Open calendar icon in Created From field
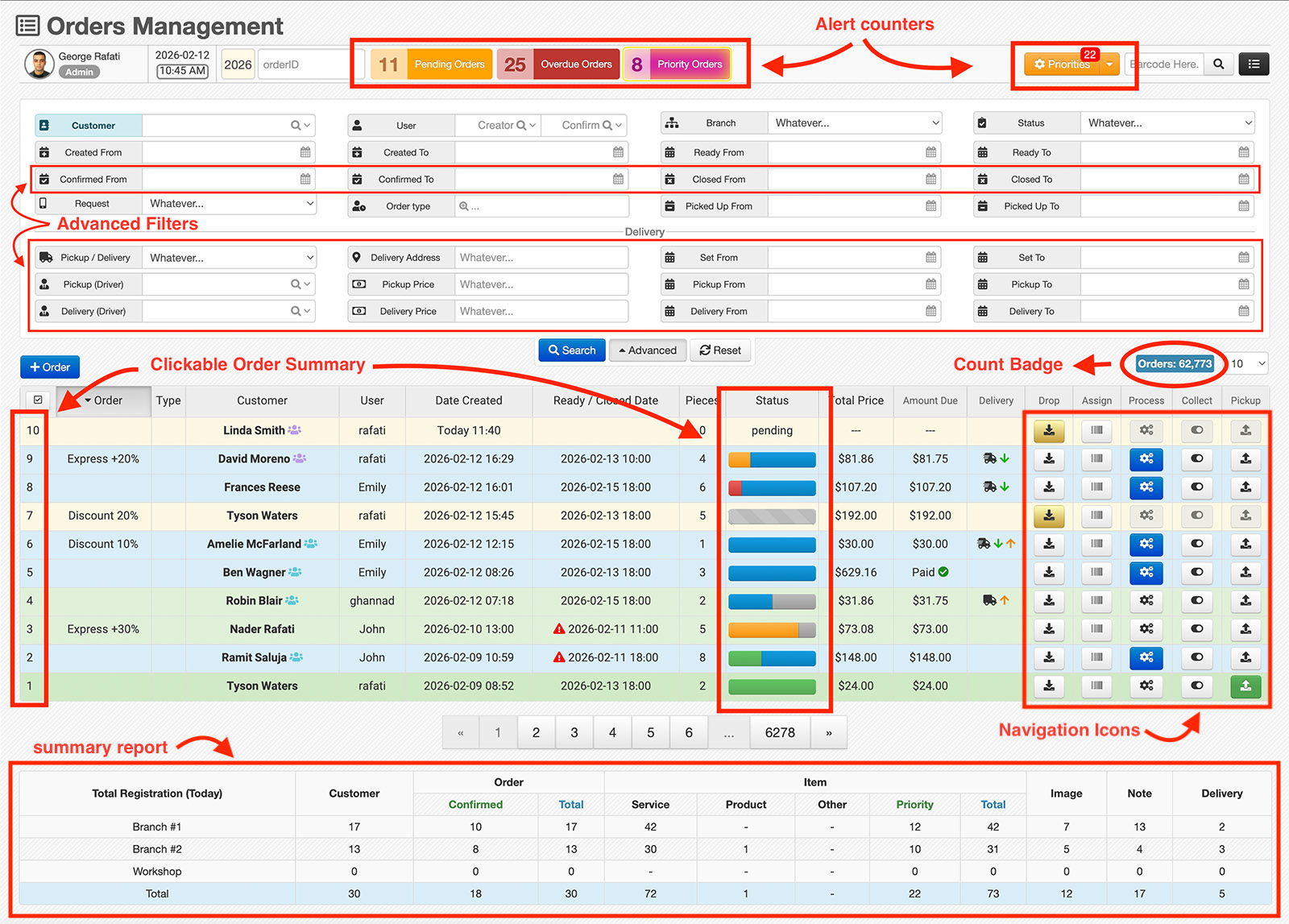 tap(305, 152)
